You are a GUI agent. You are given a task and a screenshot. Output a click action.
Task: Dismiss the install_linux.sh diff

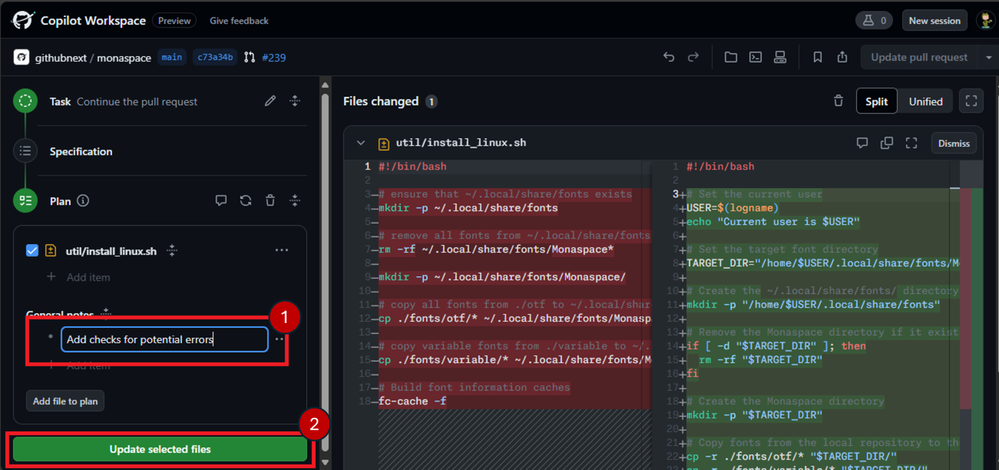tap(953, 143)
